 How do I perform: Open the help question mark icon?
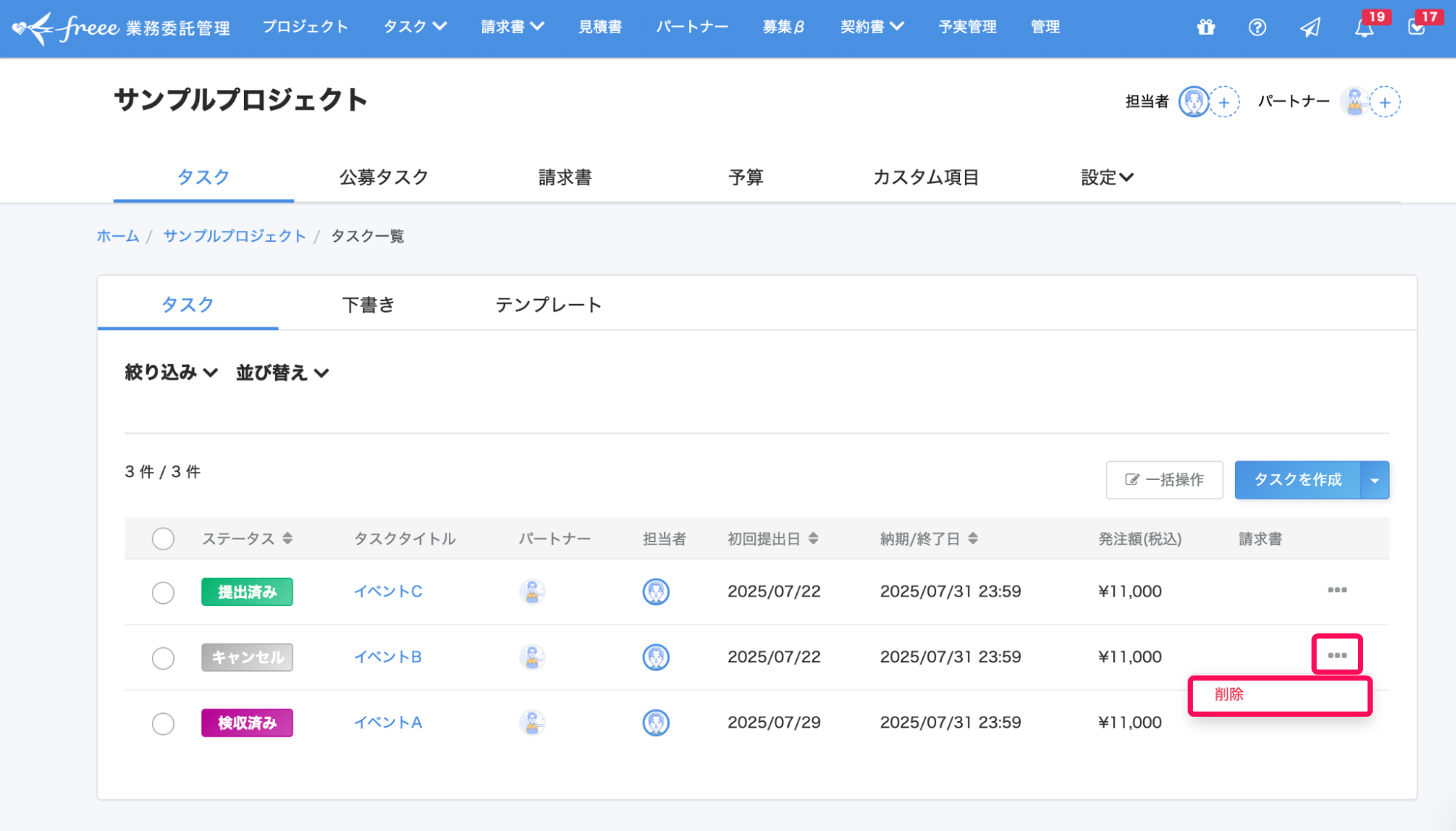(x=1257, y=27)
